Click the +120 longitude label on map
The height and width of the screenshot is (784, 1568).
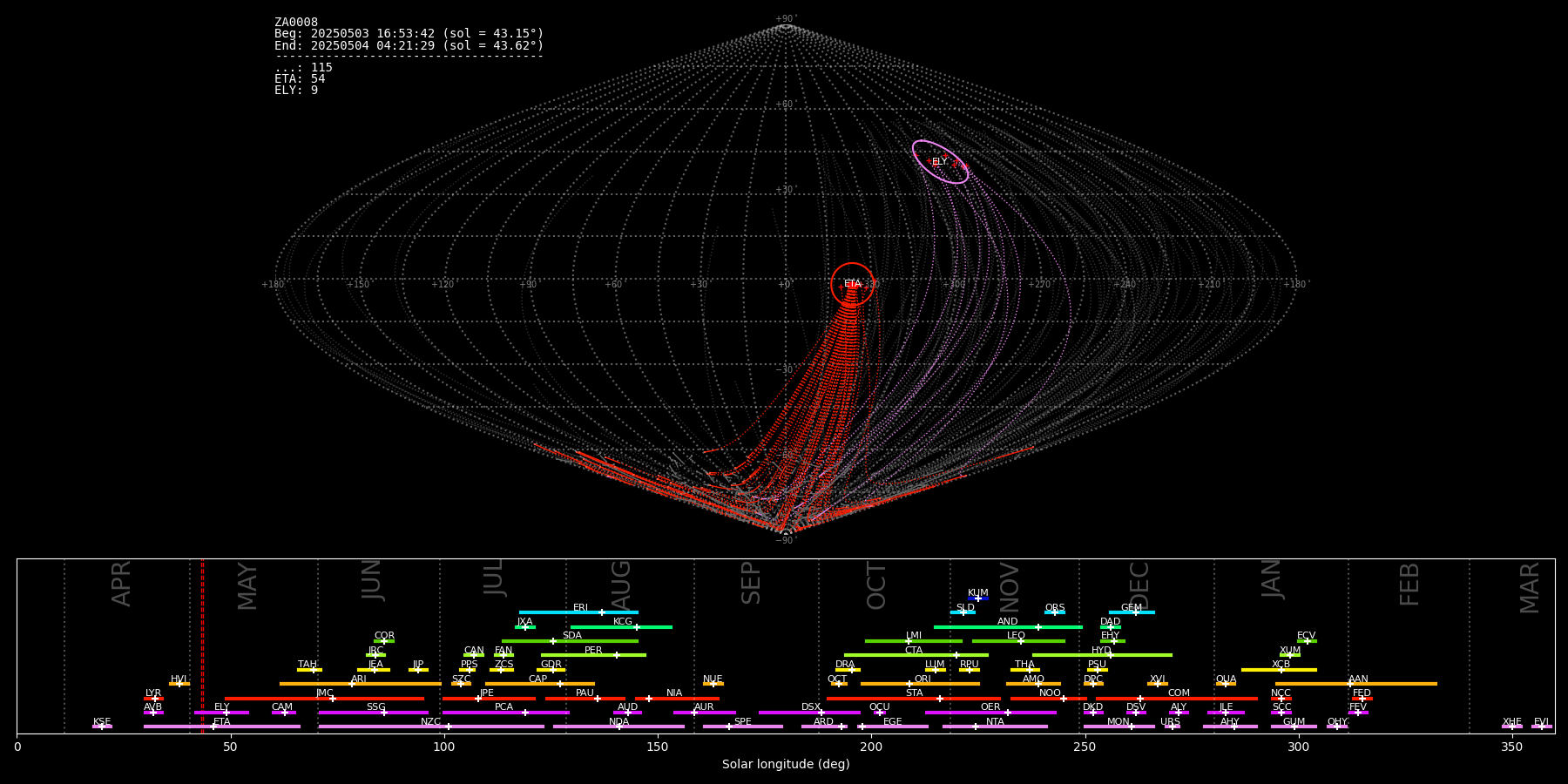pos(443,285)
